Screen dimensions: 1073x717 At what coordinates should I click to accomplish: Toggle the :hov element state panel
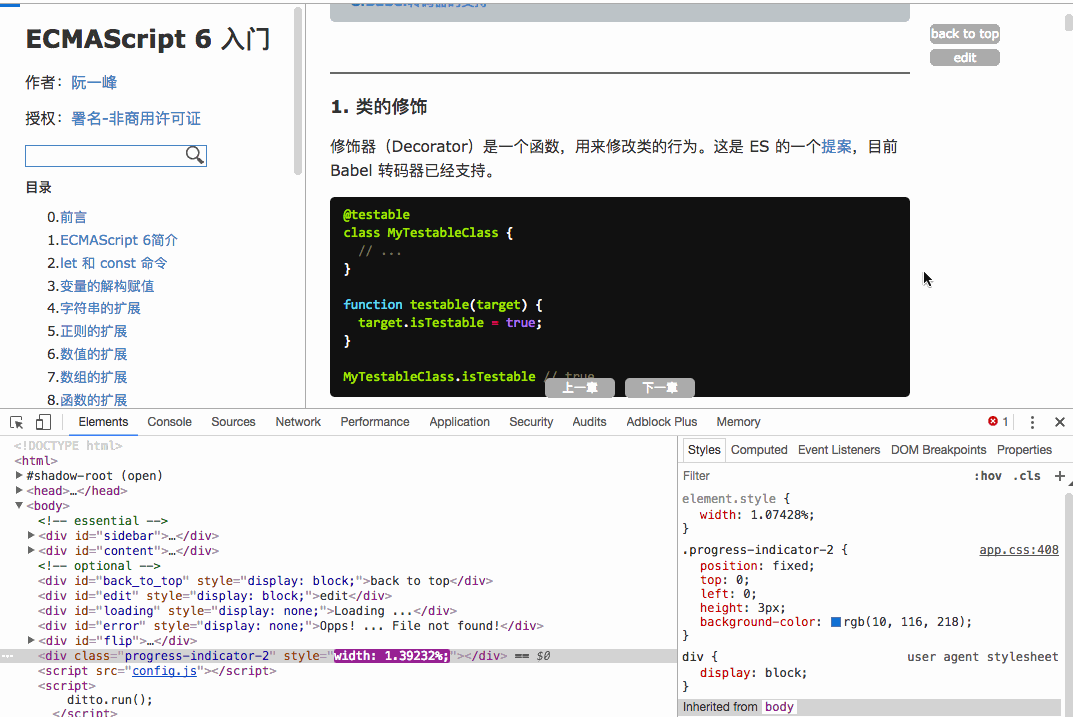click(x=987, y=475)
